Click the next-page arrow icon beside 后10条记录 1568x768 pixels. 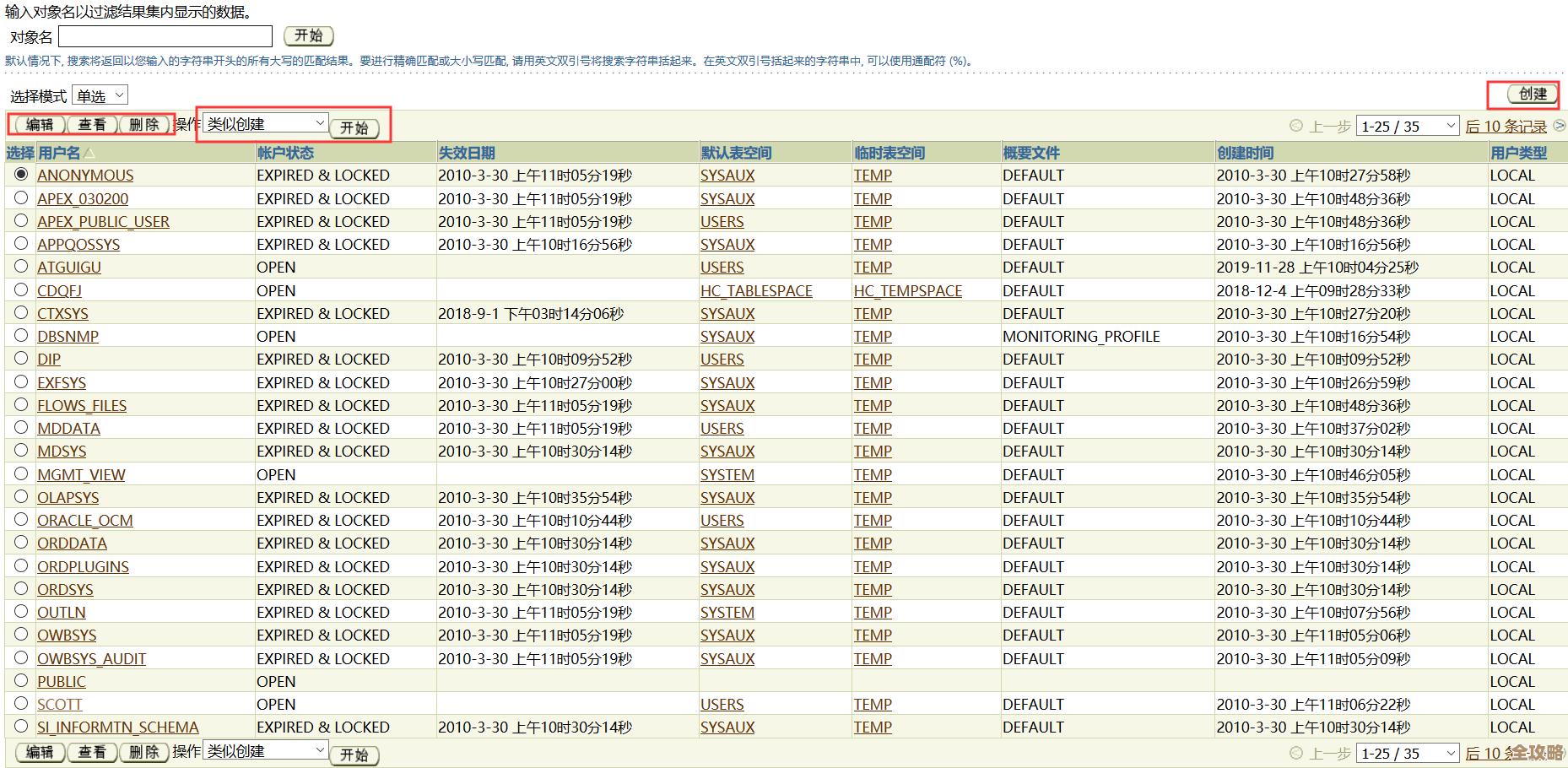click(1560, 125)
